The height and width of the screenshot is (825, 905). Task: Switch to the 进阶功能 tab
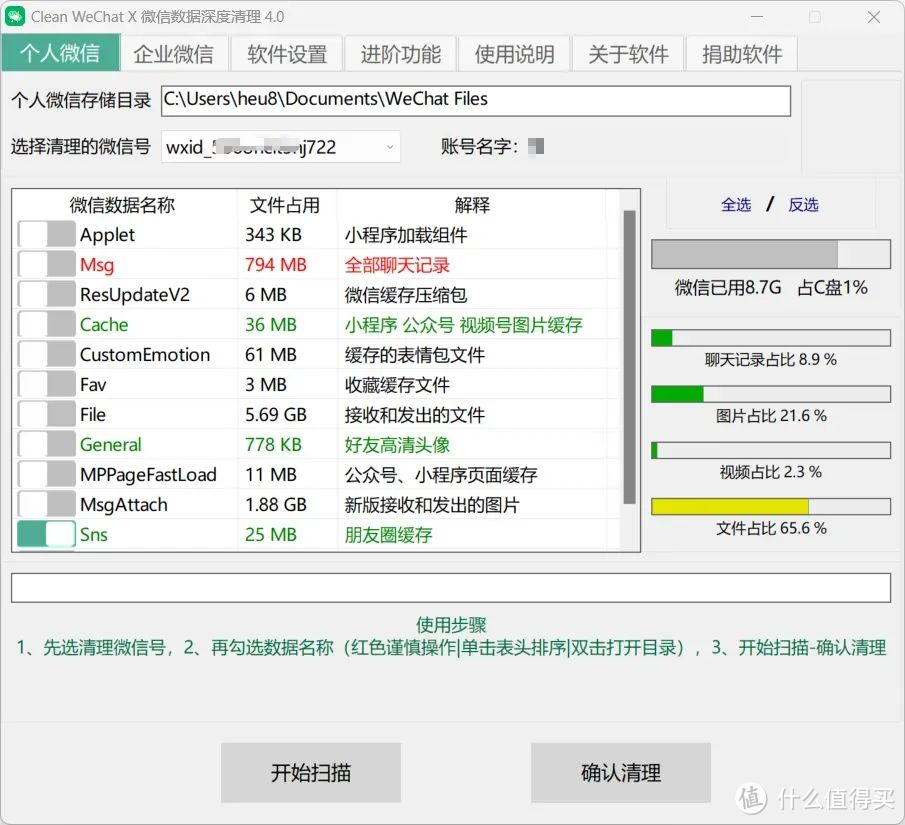[x=401, y=54]
